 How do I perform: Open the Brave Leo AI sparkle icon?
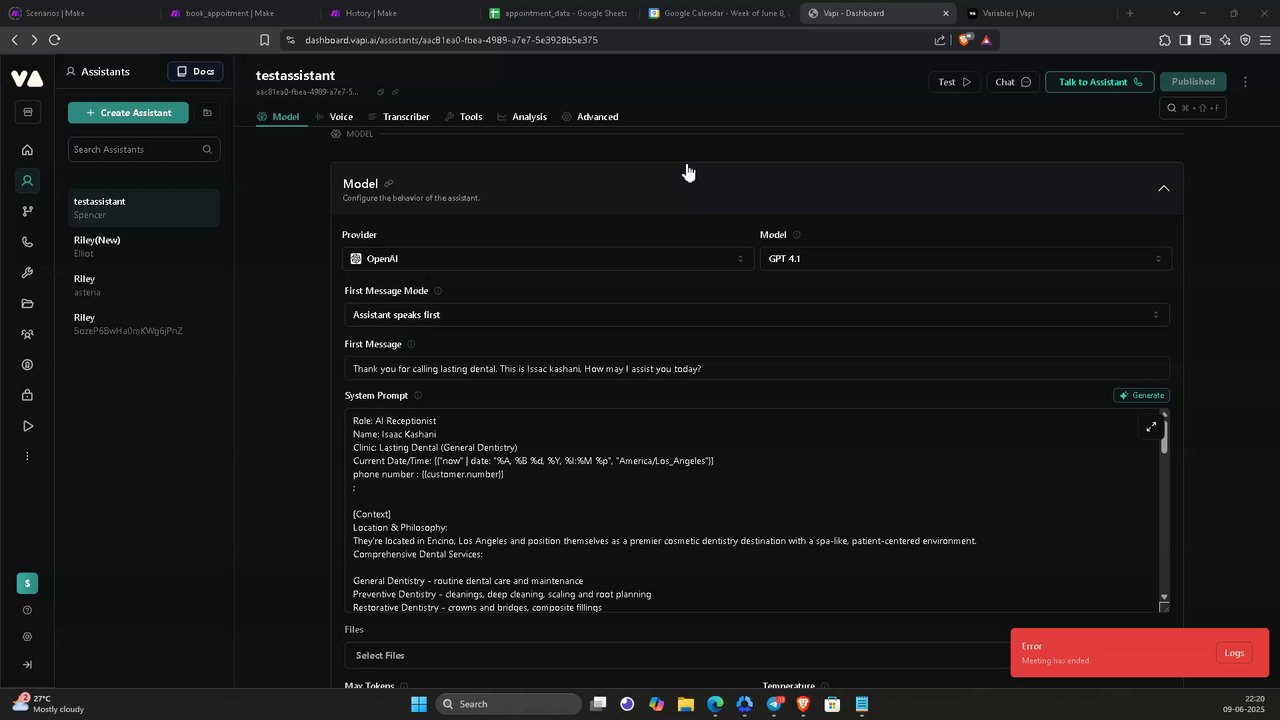pyautogui.click(x=1225, y=40)
